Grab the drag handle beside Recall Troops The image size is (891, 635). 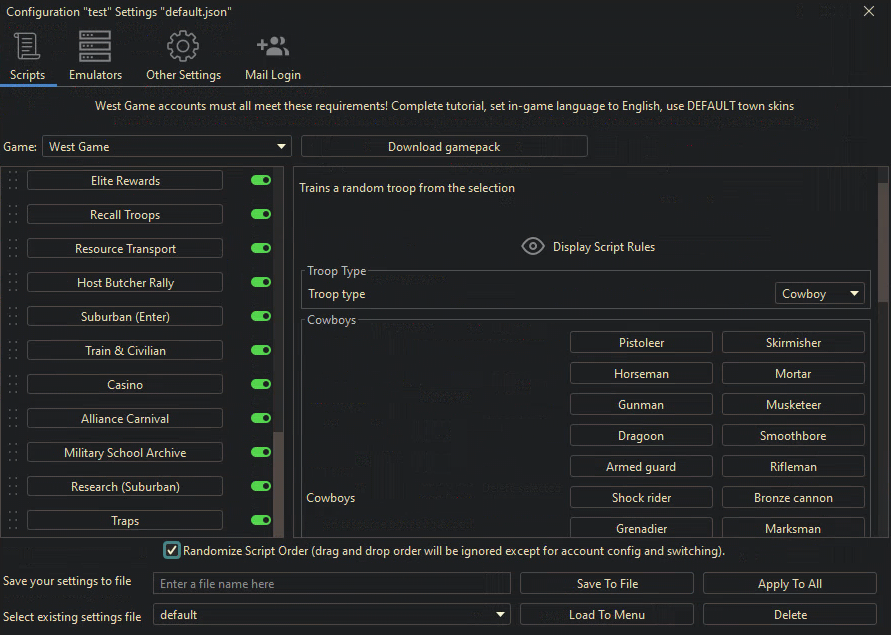(x=13, y=215)
